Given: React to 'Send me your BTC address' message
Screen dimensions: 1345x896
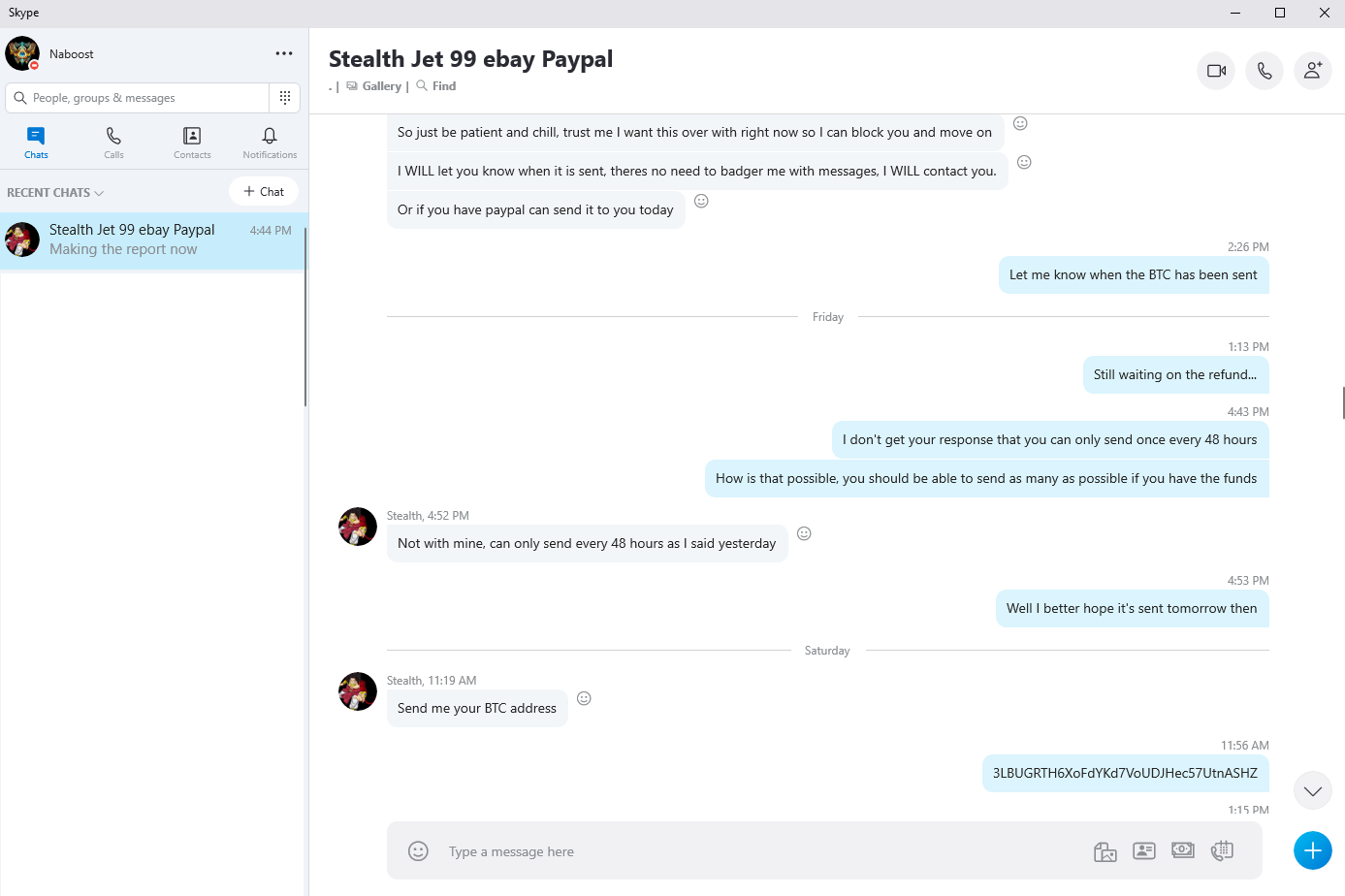Looking at the screenshot, I should coord(584,698).
